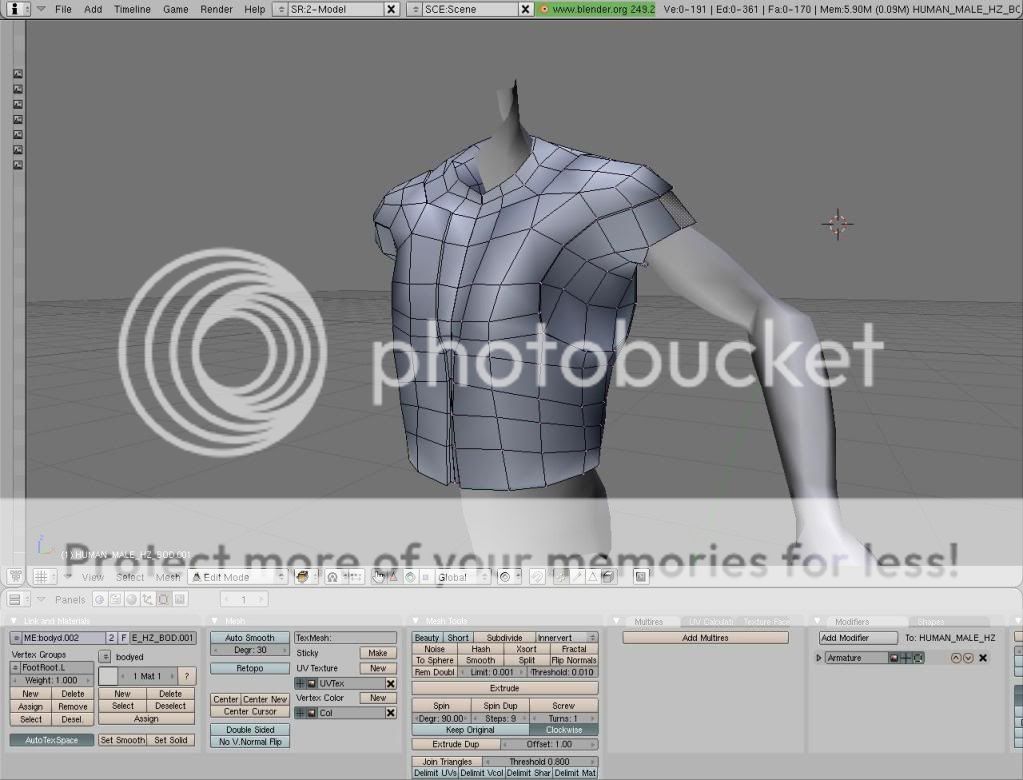This screenshot has height=780, width=1023.
Task: Click the Extrude button
Action: 504,688
